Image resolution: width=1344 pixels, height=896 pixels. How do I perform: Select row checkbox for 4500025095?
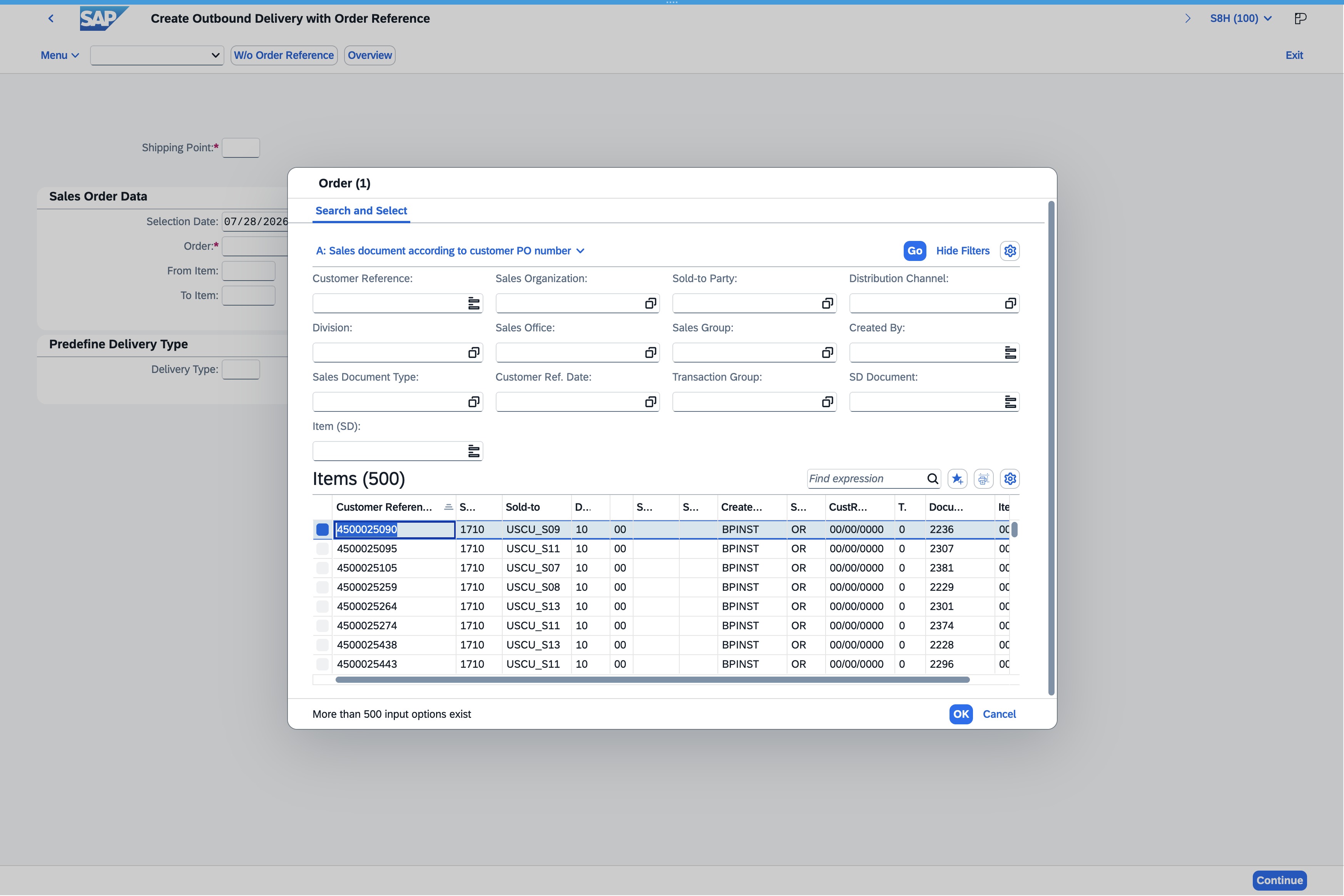point(322,549)
